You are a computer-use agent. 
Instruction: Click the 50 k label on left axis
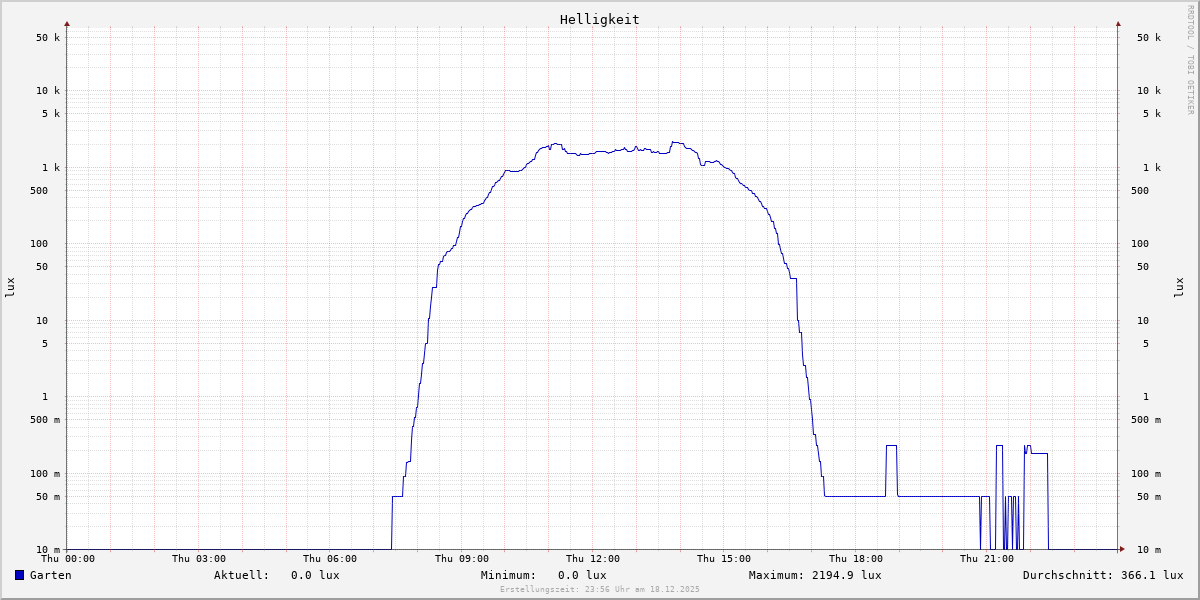48,38
